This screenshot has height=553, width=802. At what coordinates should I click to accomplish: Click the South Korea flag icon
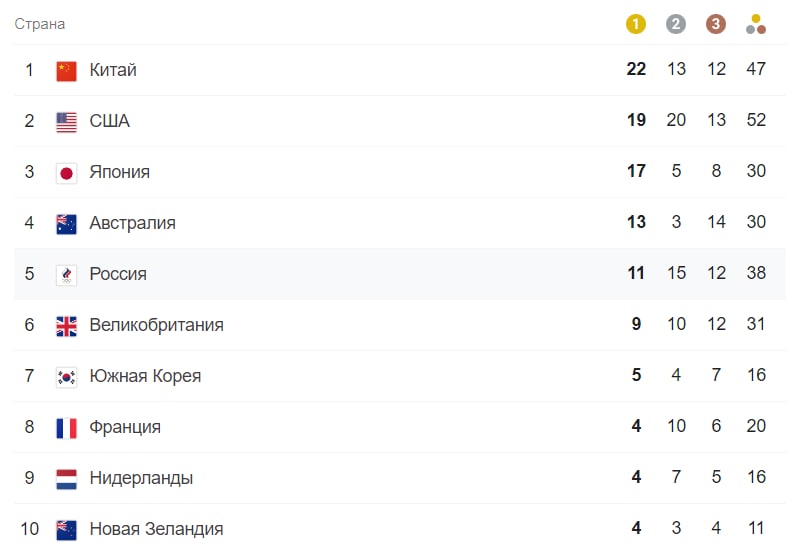[x=66, y=378]
